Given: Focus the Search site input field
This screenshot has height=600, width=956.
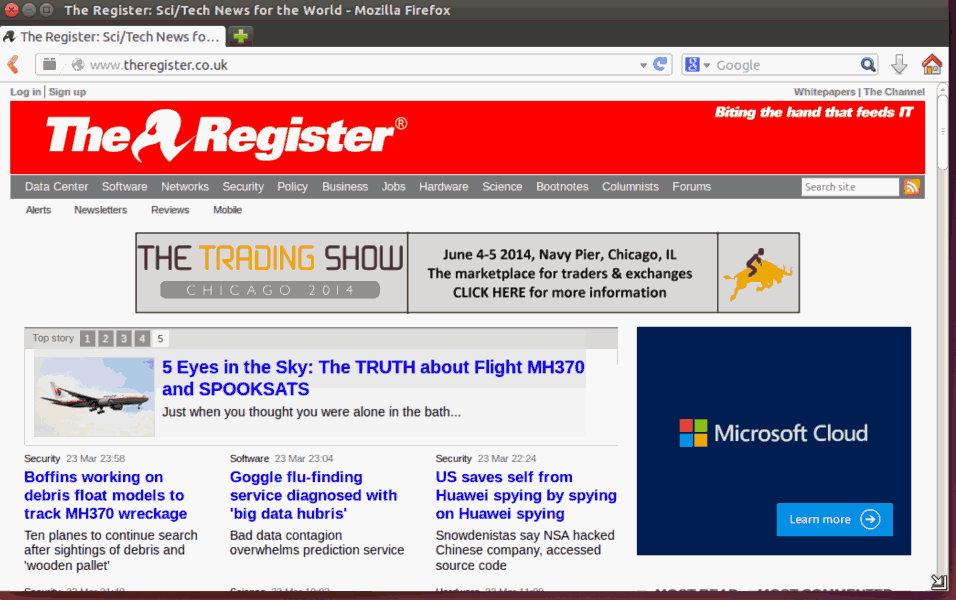Looking at the screenshot, I should [x=850, y=187].
